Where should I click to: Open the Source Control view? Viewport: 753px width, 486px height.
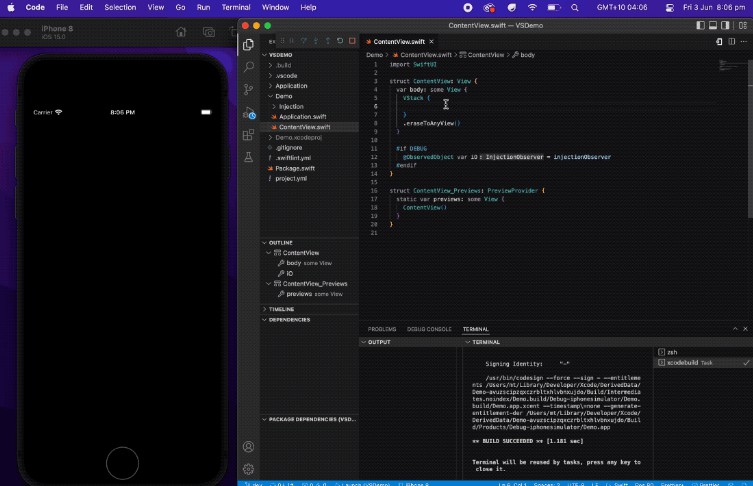(x=248, y=89)
